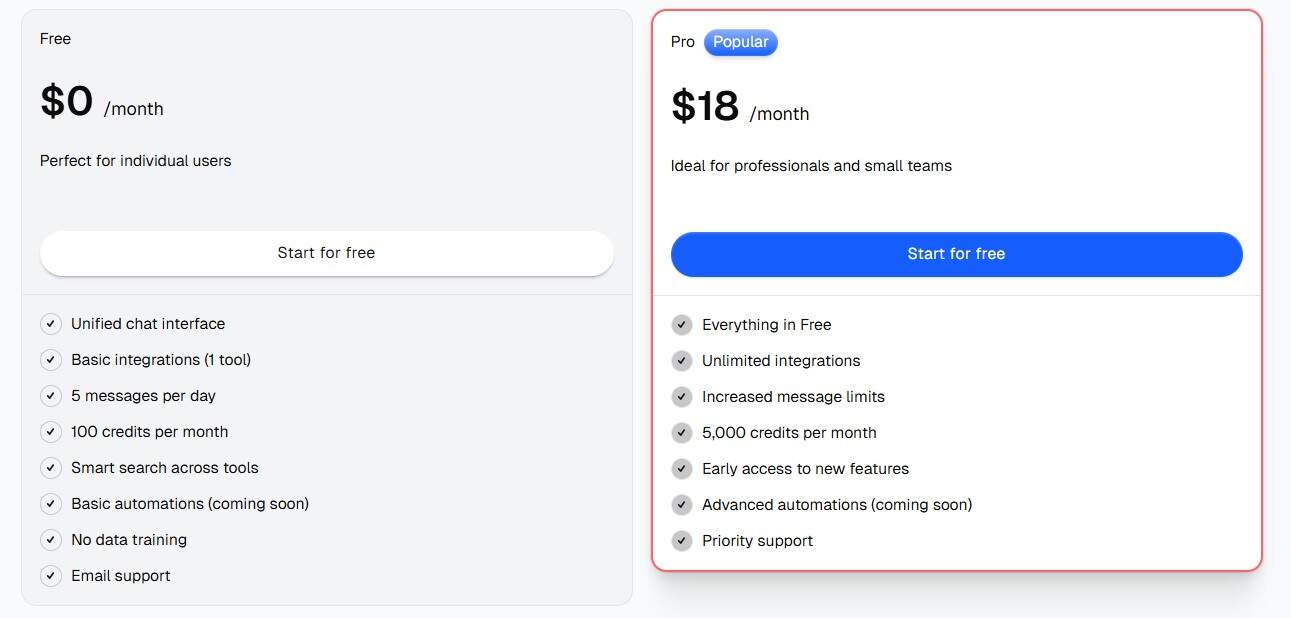Screen dimensions: 1291x618
Task: Click the Popular badge
Action: (741, 42)
